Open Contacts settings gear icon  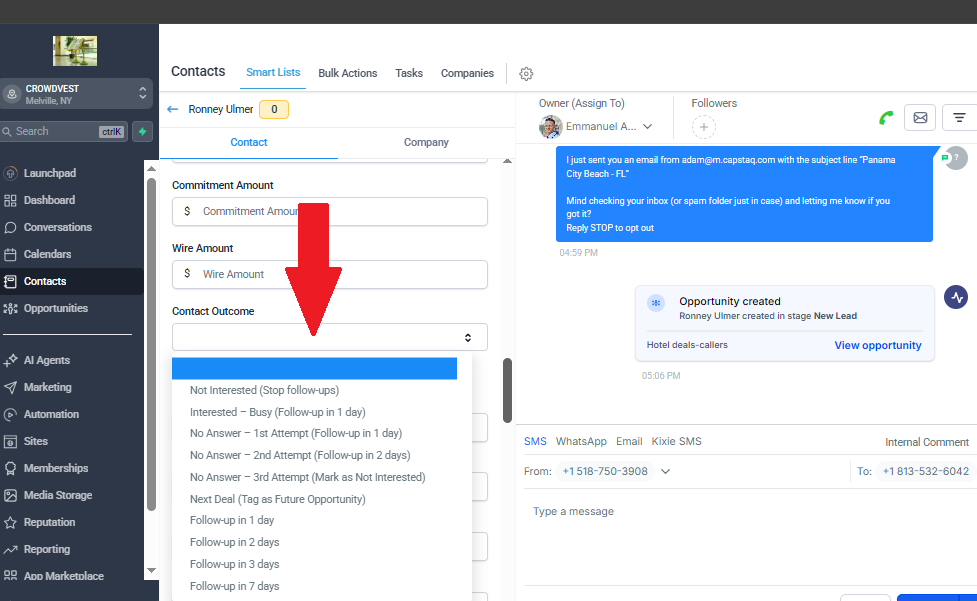527,73
